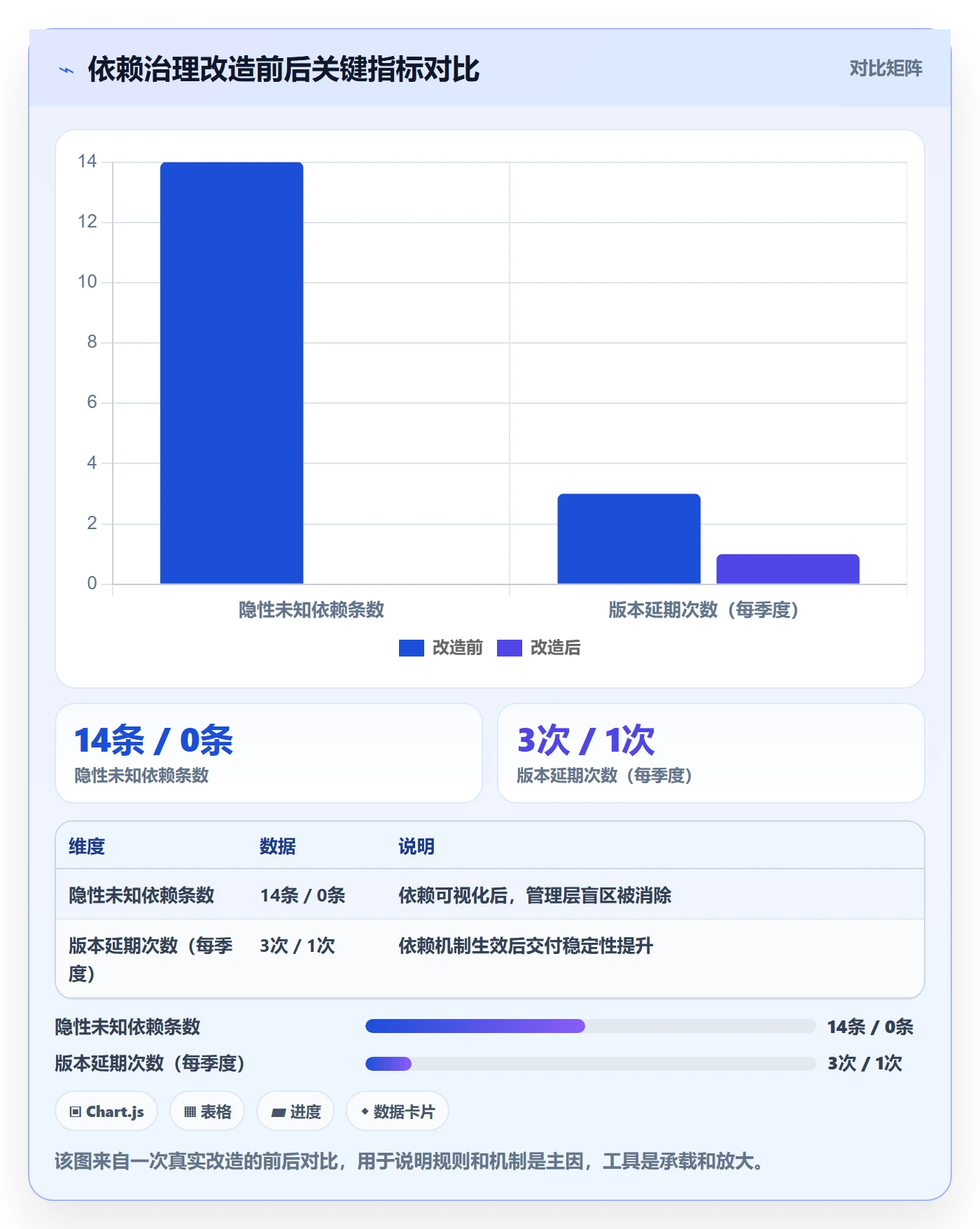Toggle the 改造后 legend swatch
Screen dimensions: 980x1229
point(510,648)
